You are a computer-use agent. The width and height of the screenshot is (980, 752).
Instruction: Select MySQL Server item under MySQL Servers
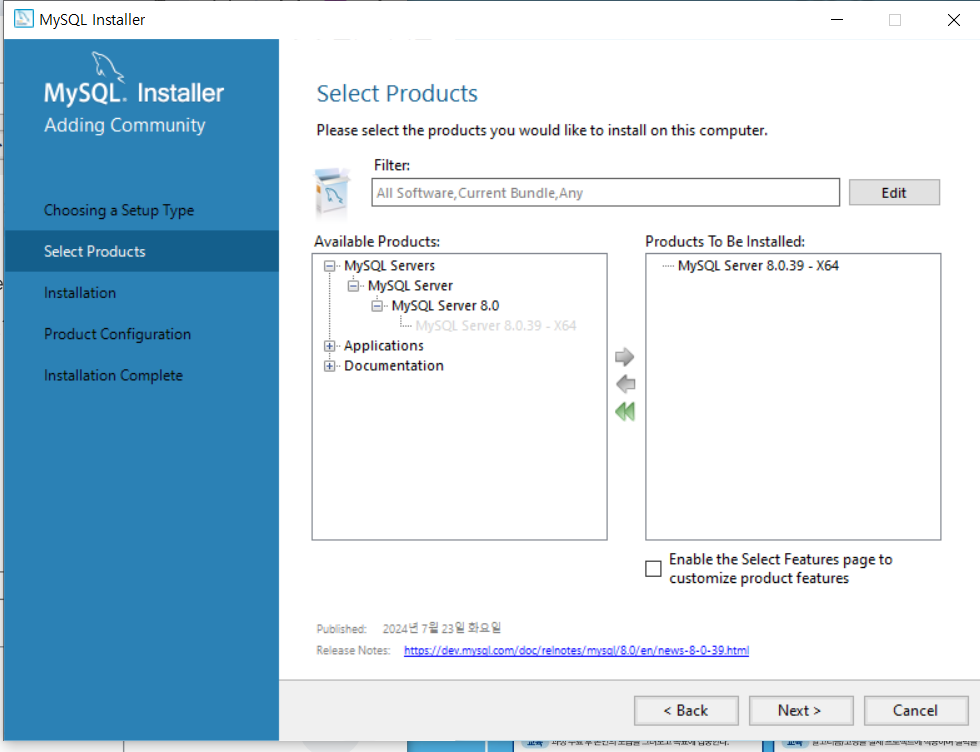[410, 286]
